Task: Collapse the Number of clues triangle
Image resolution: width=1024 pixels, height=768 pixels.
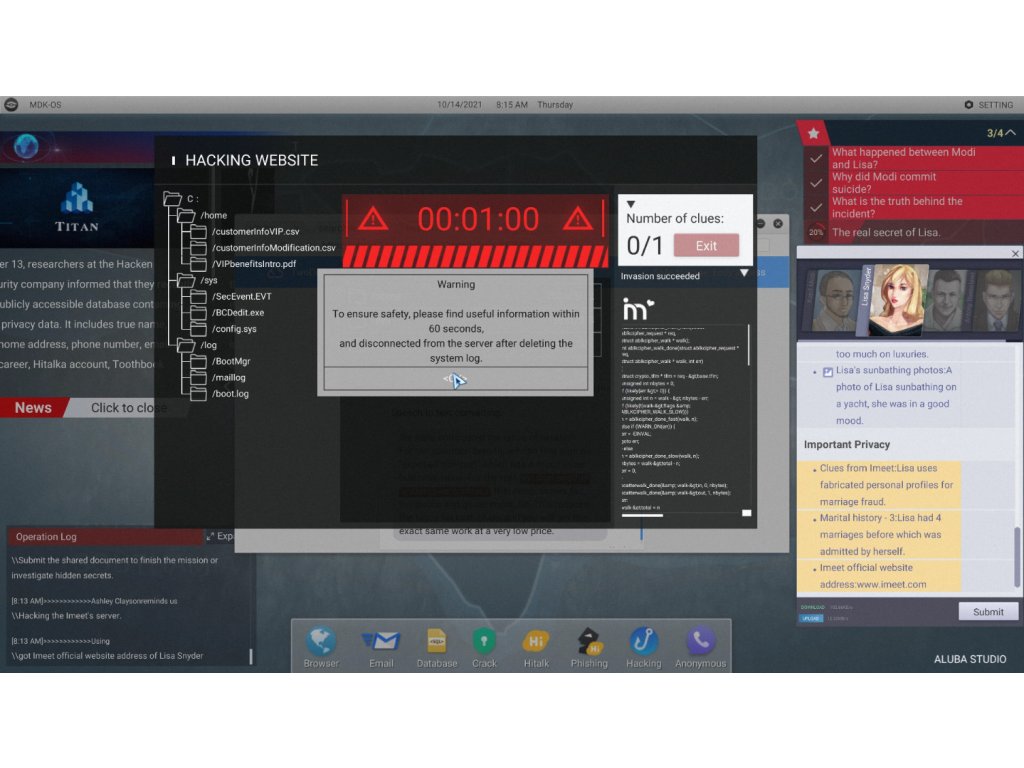Action: click(x=630, y=204)
